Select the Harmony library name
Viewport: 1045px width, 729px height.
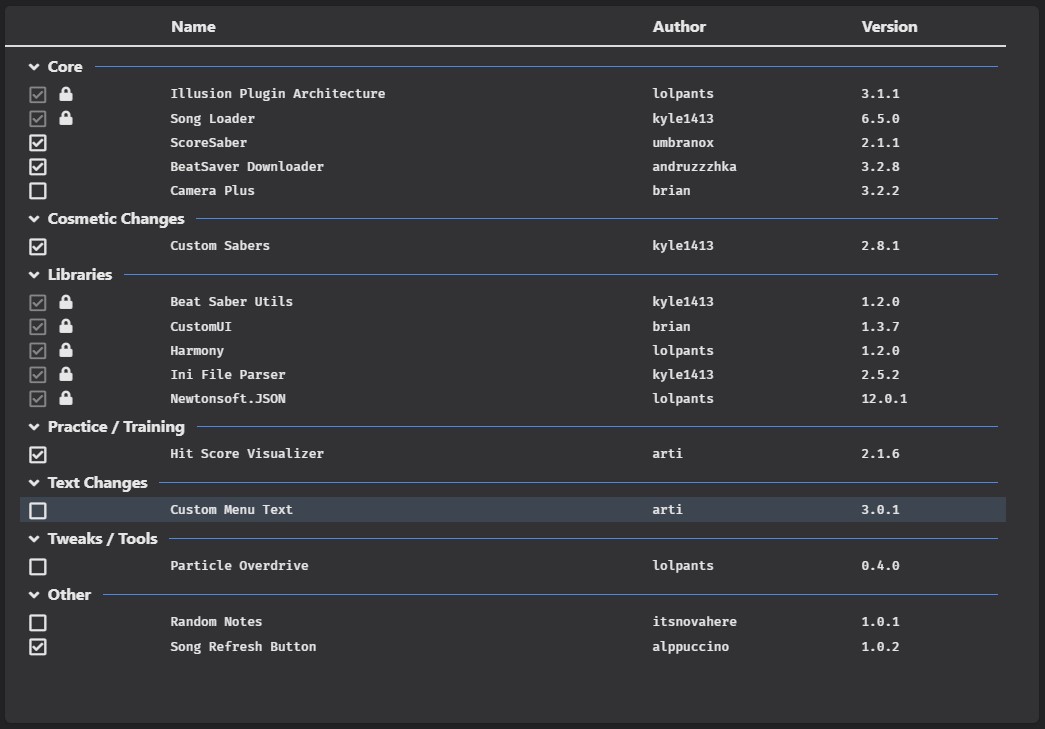click(197, 351)
